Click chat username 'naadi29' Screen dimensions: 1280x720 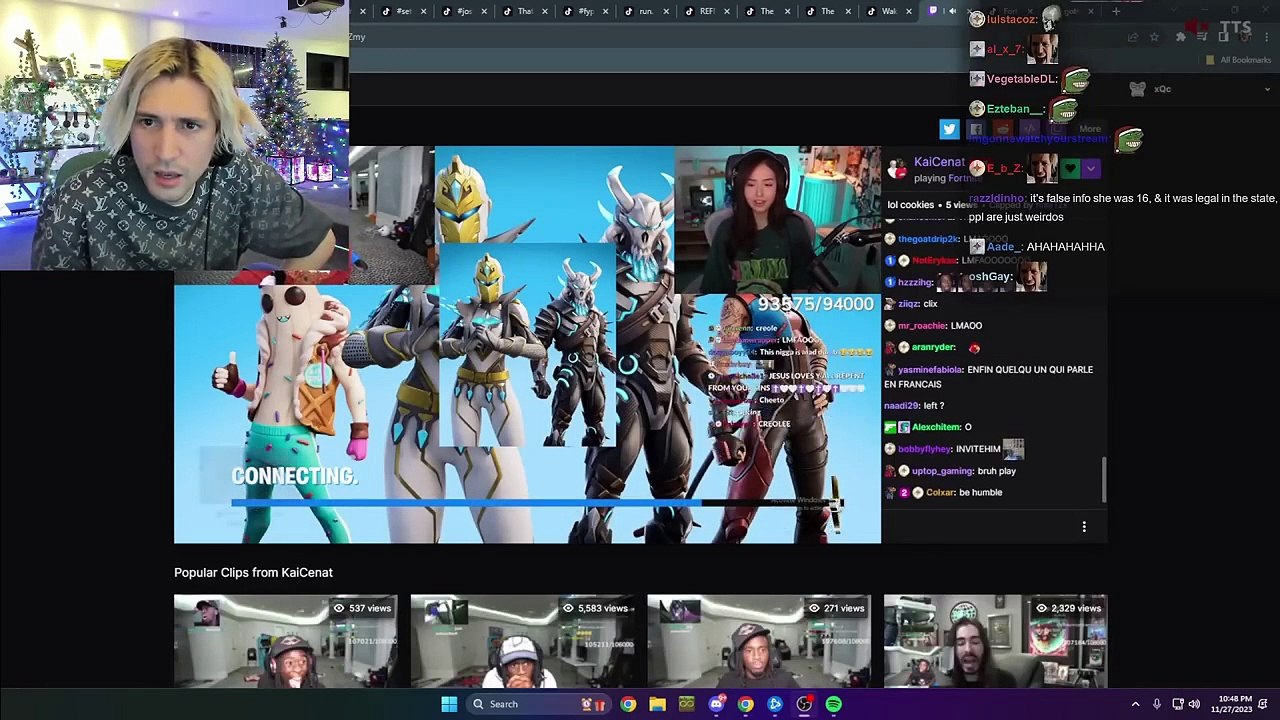(901, 405)
